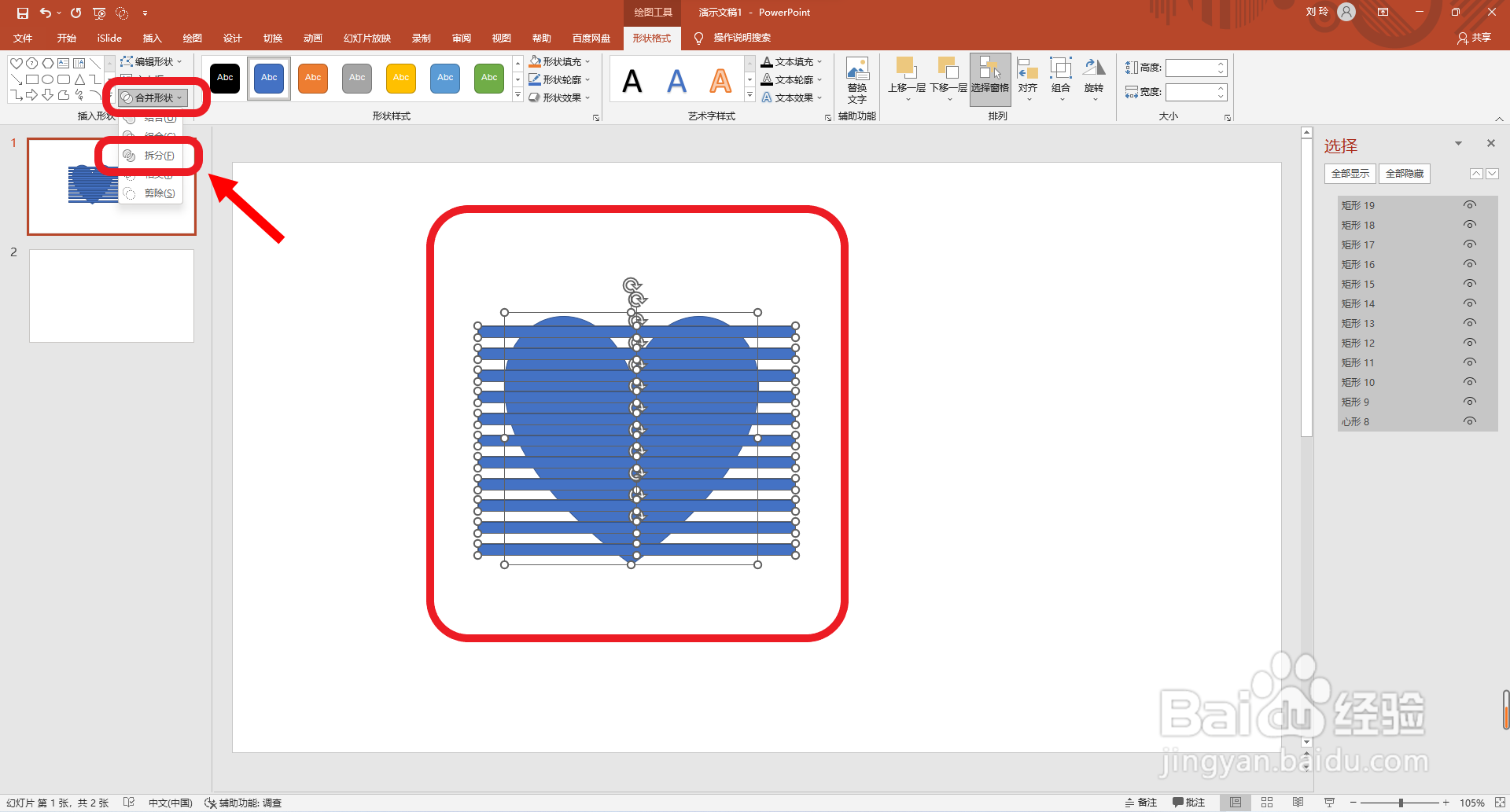This screenshot has height=812, width=1510.
Task: Open 形状效果 dropdown
Action: 559,97
